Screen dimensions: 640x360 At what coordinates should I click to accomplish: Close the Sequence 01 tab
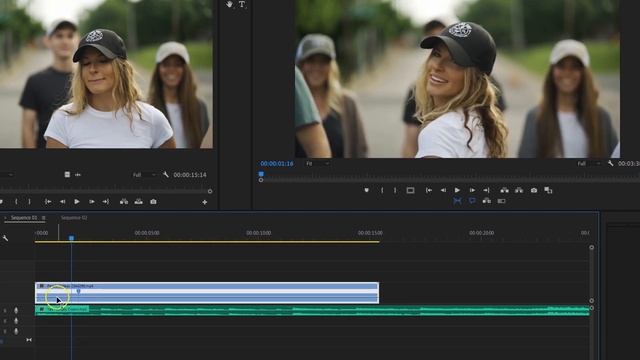(x=5, y=218)
